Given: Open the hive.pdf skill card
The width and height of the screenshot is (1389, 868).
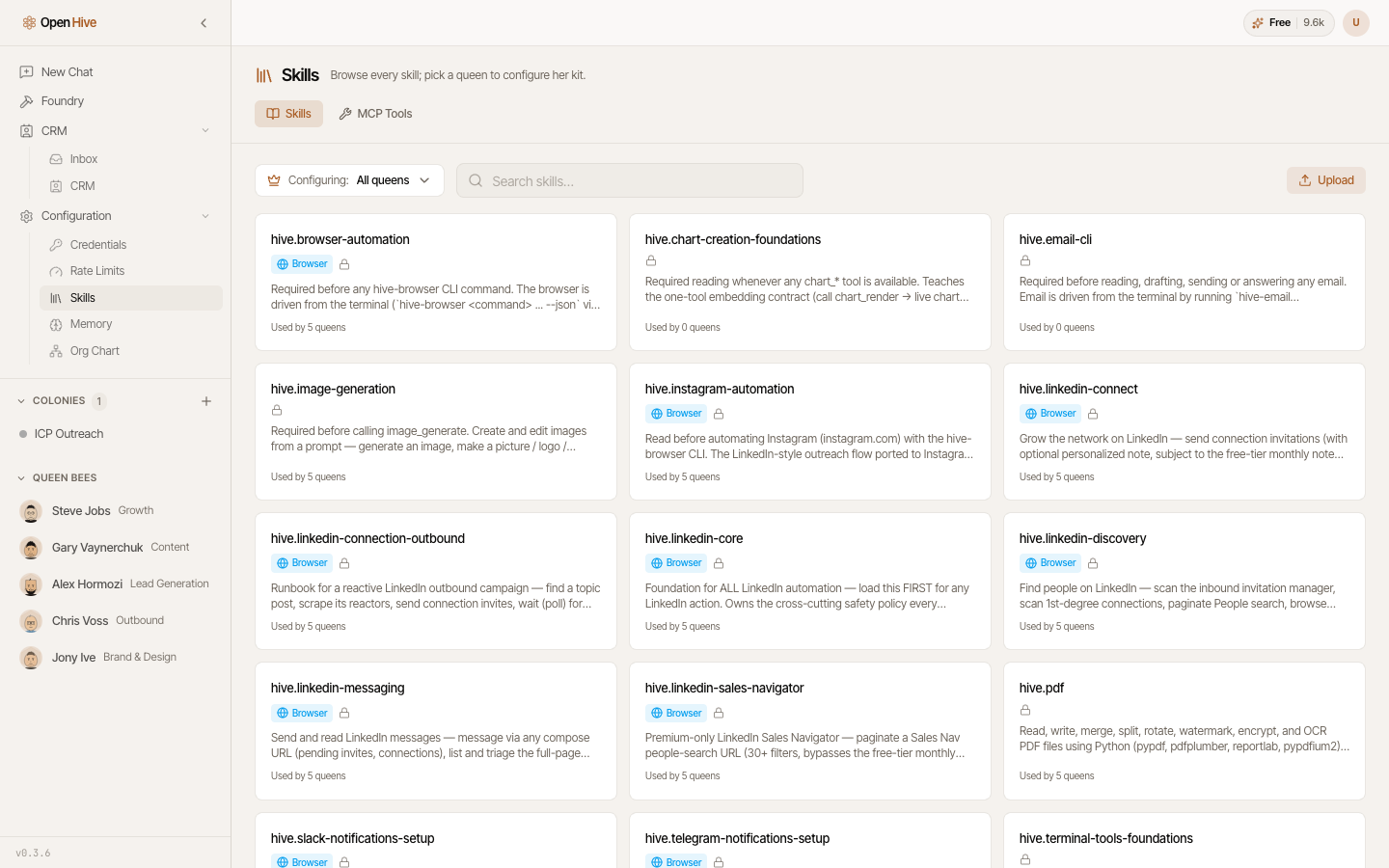Looking at the screenshot, I should (x=1185, y=731).
